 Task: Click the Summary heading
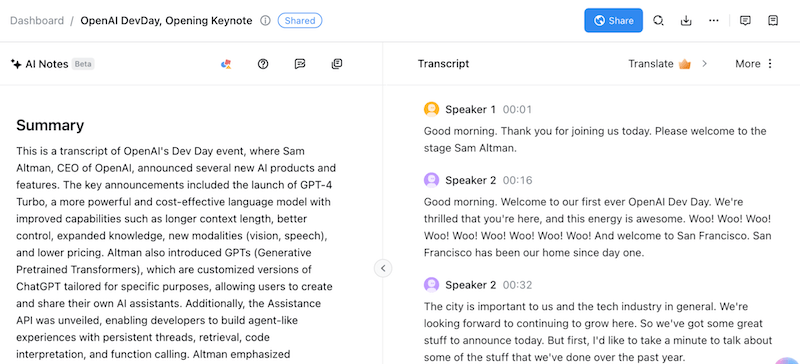(50, 126)
